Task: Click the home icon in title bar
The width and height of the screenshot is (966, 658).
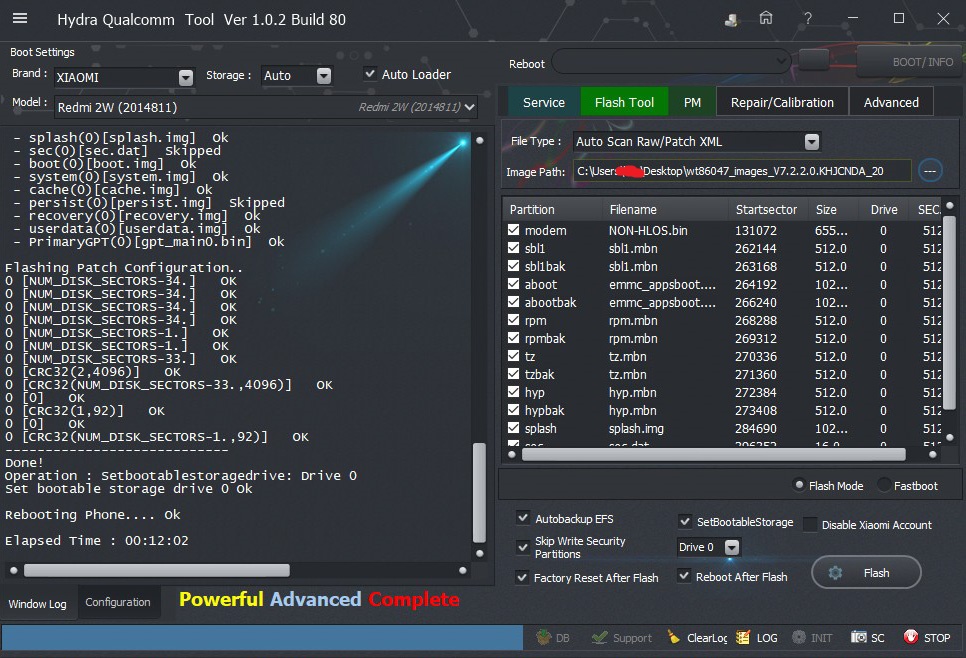Action: coord(766,18)
